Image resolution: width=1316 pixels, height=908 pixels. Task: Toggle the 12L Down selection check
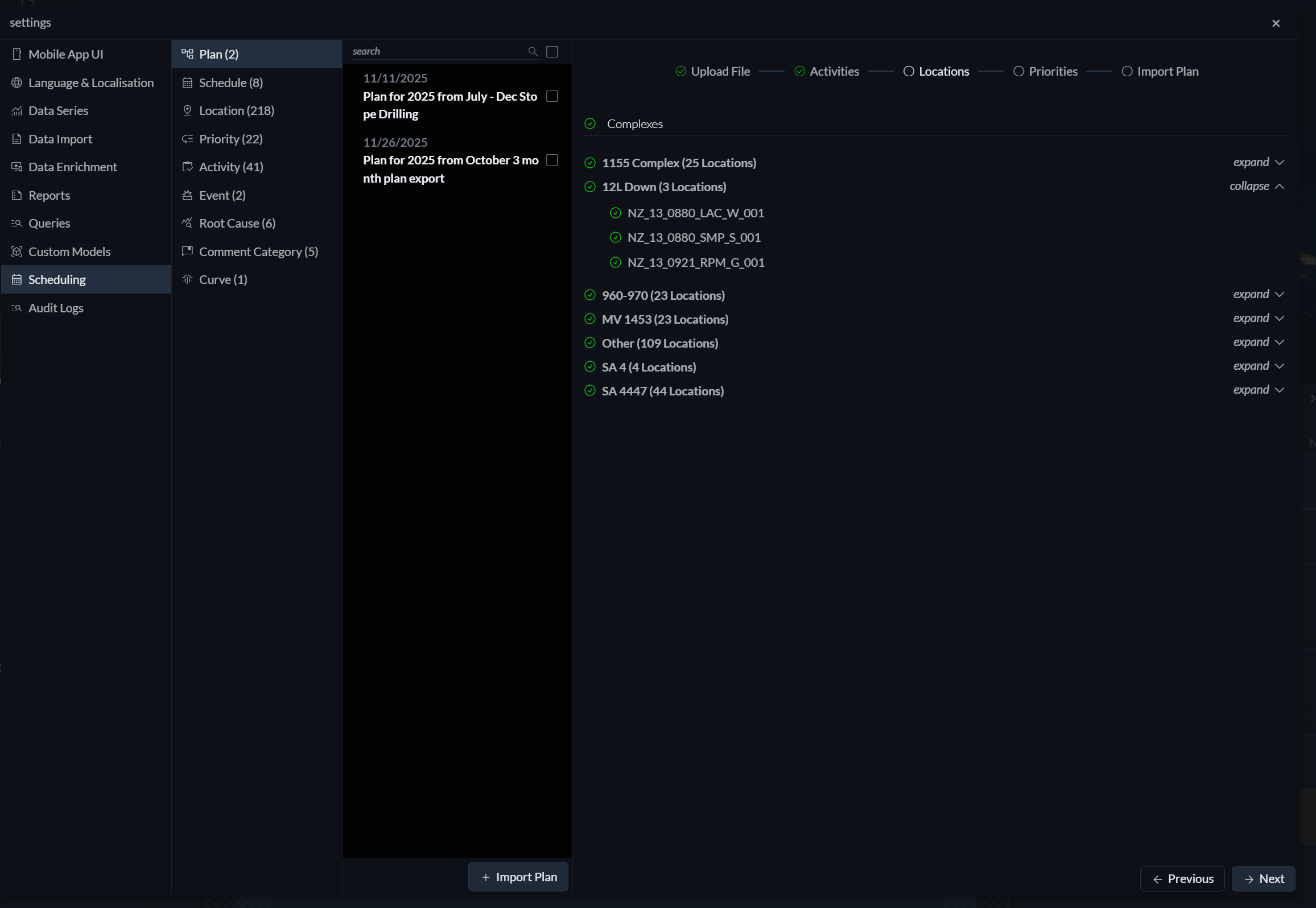(x=590, y=187)
